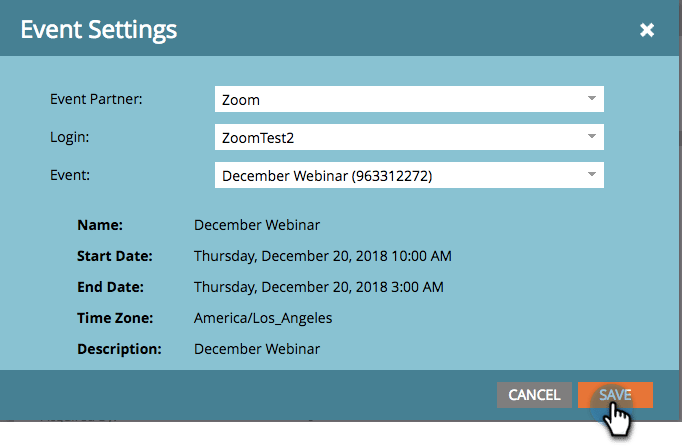Image resolution: width=682 pixels, height=448 pixels.
Task: Click the Event Settings dialog title
Action: tap(99, 30)
